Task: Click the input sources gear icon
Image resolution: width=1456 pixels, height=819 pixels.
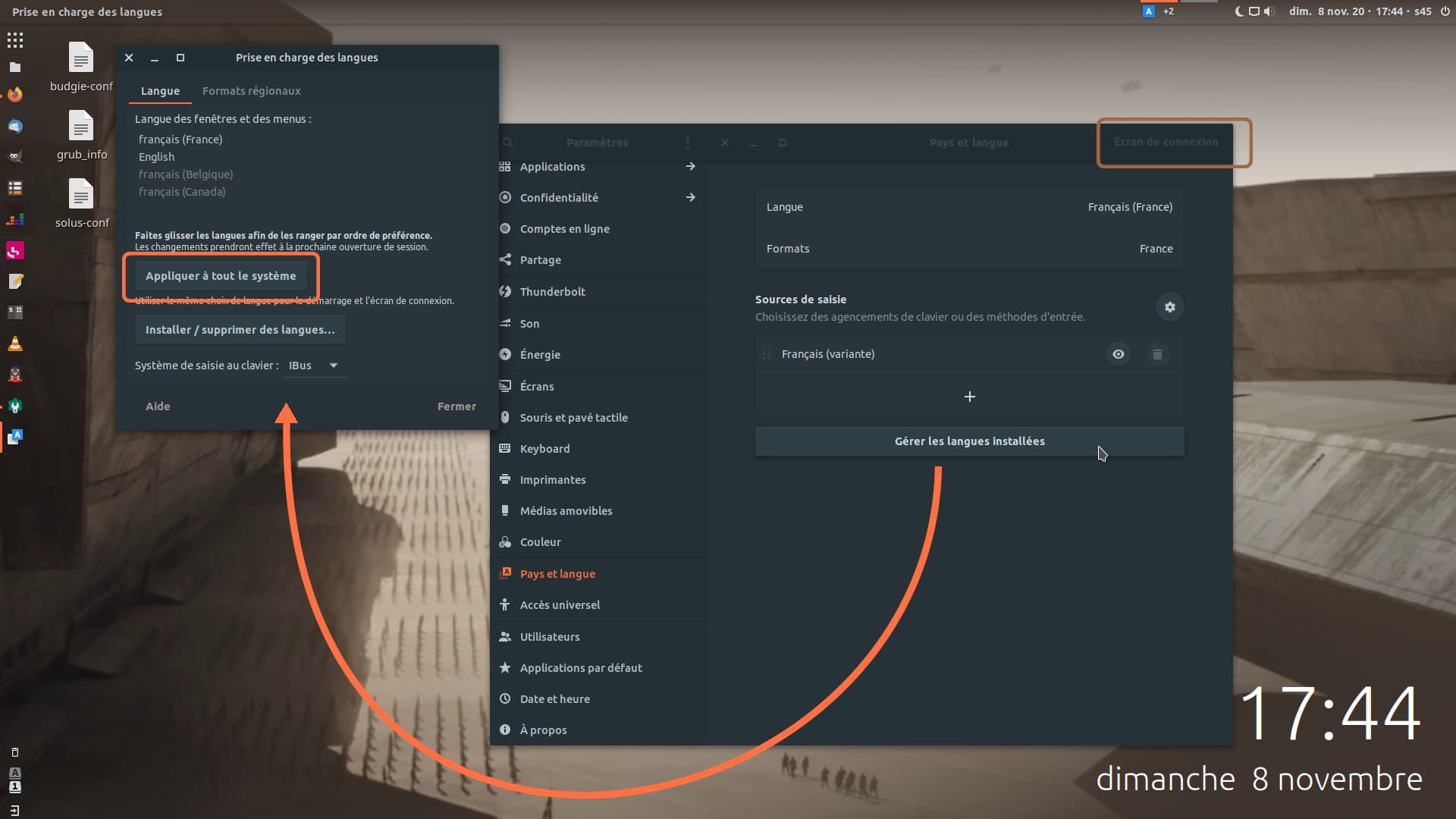Action: 1169,307
